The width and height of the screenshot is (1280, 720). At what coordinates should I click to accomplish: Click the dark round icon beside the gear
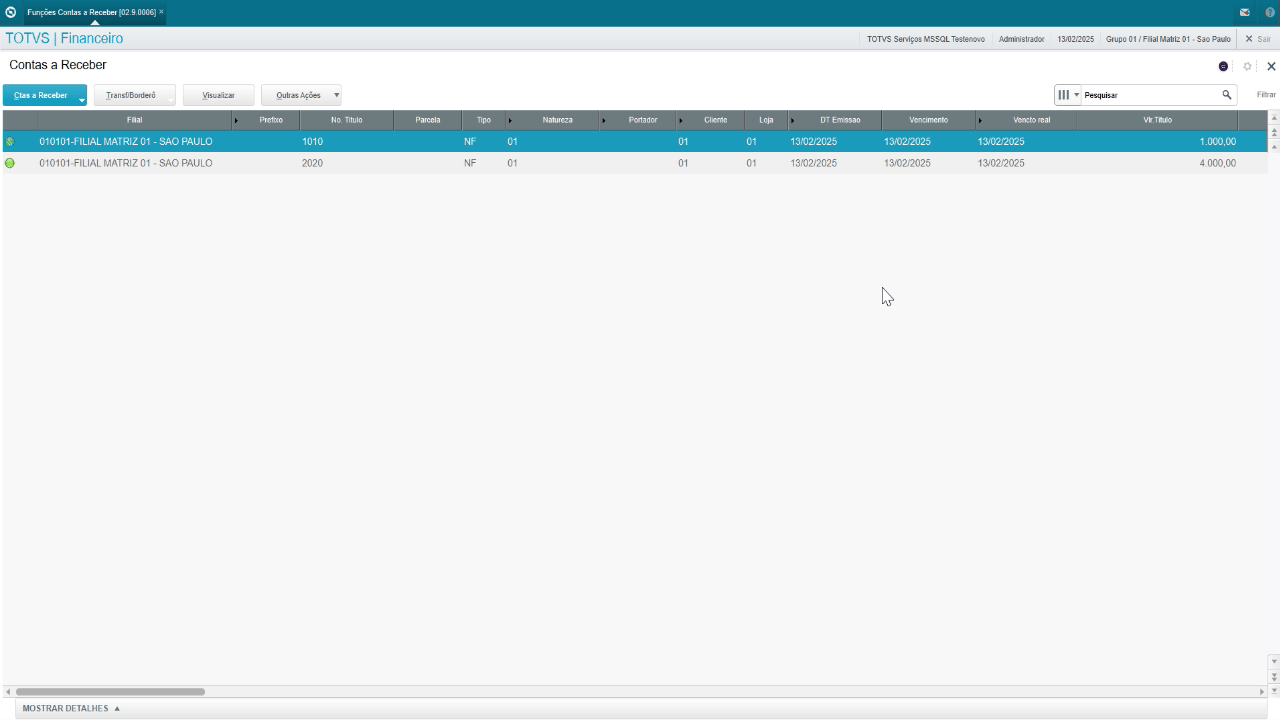click(1223, 66)
